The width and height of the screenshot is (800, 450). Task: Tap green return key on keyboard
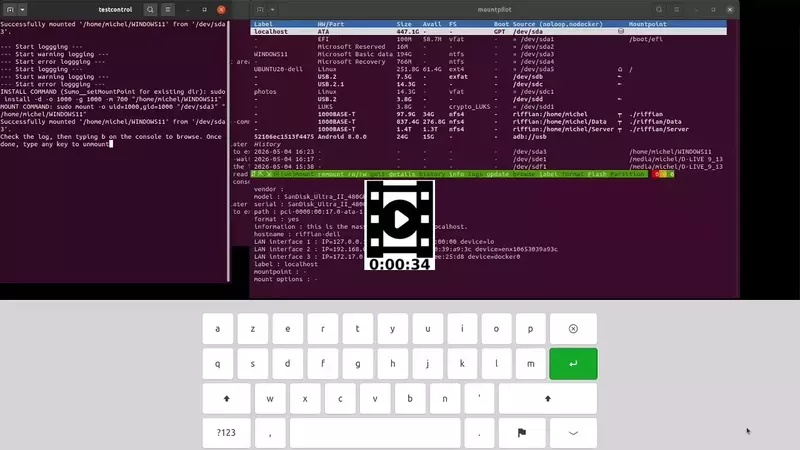[x=573, y=364]
